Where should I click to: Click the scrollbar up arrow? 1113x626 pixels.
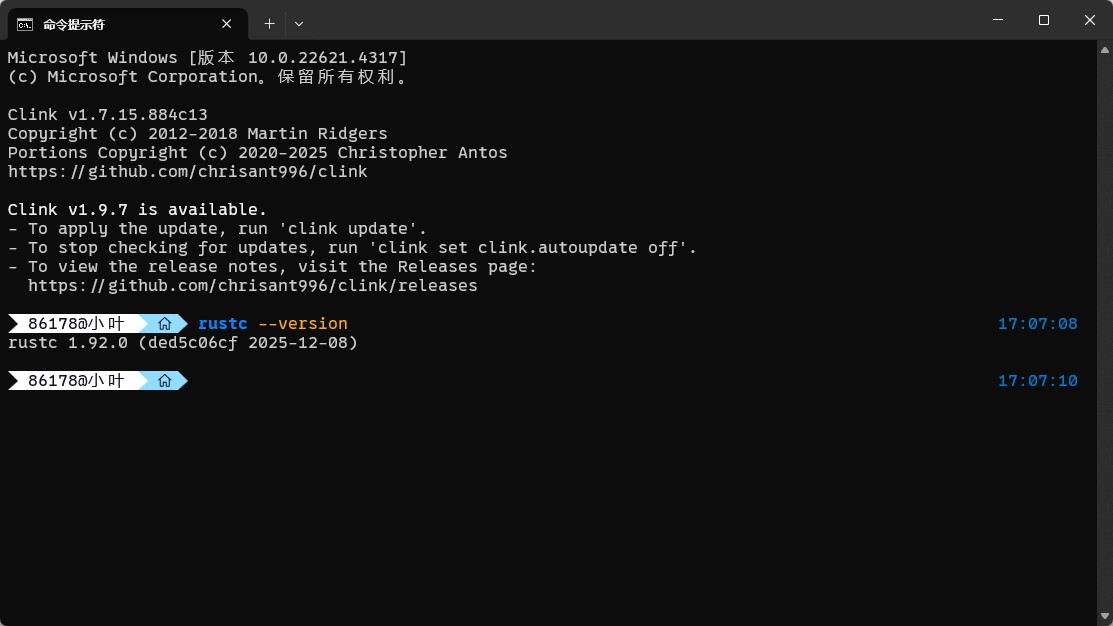tap(1104, 48)
